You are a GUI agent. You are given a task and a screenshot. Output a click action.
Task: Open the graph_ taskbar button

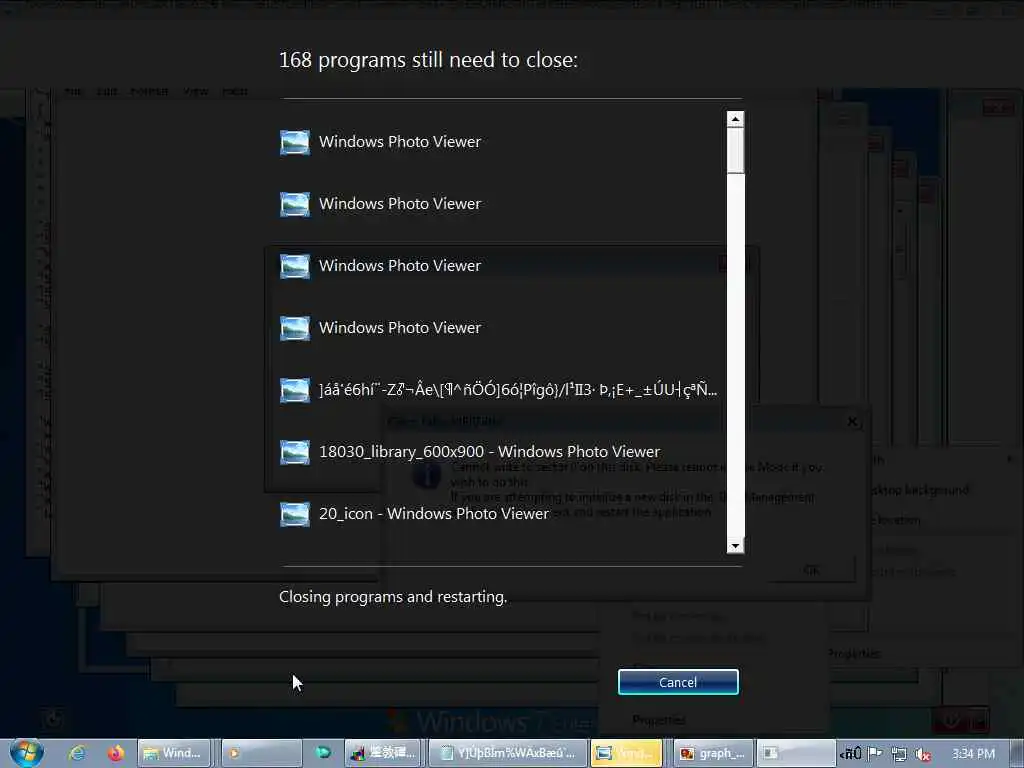[713, 753]
